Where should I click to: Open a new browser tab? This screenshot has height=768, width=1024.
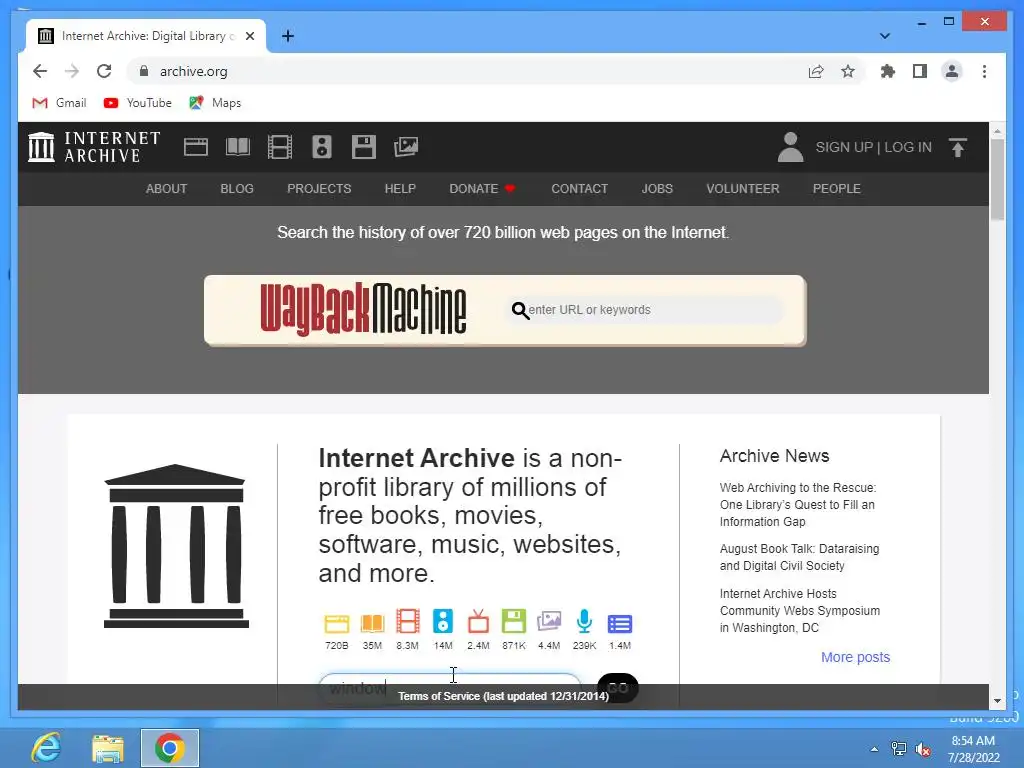click(x=288, y=36)
